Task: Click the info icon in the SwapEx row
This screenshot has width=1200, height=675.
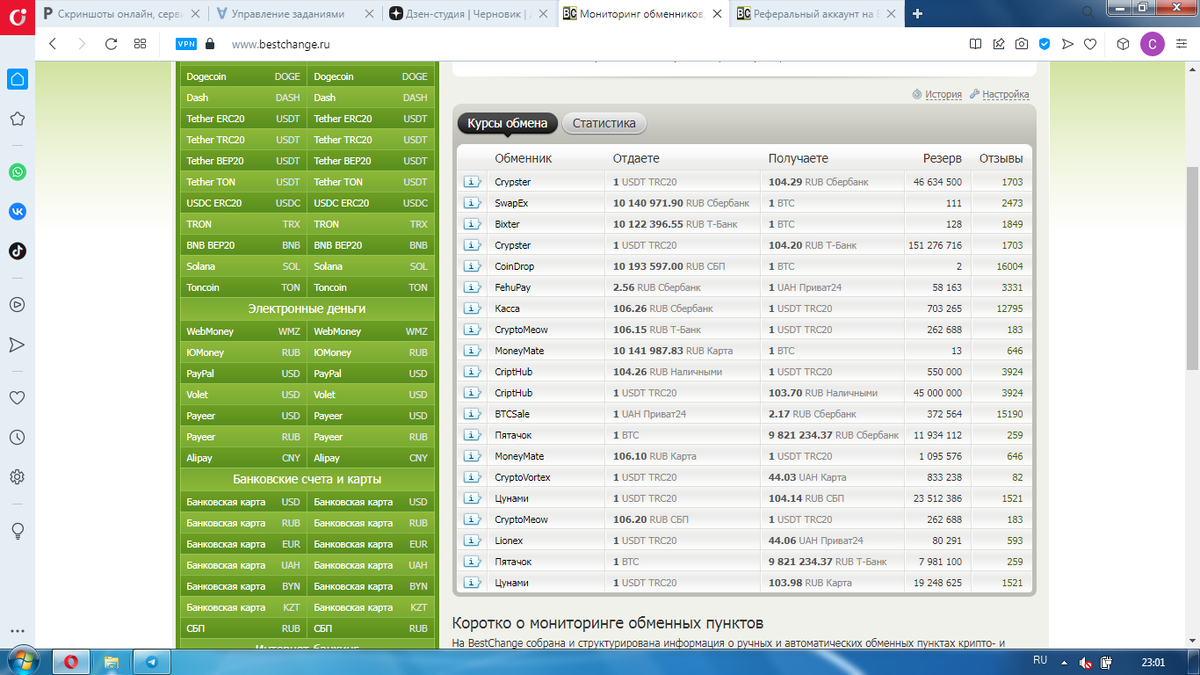Action: (472, 203)
